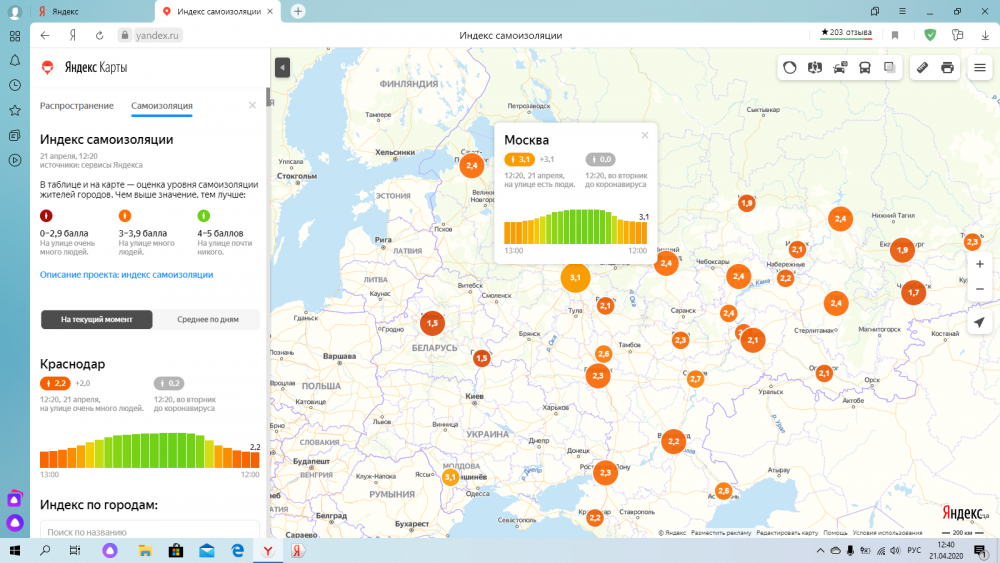Open the hamburger menu on map
Screen dimensions: 1000x563
(x=980, y=68)
